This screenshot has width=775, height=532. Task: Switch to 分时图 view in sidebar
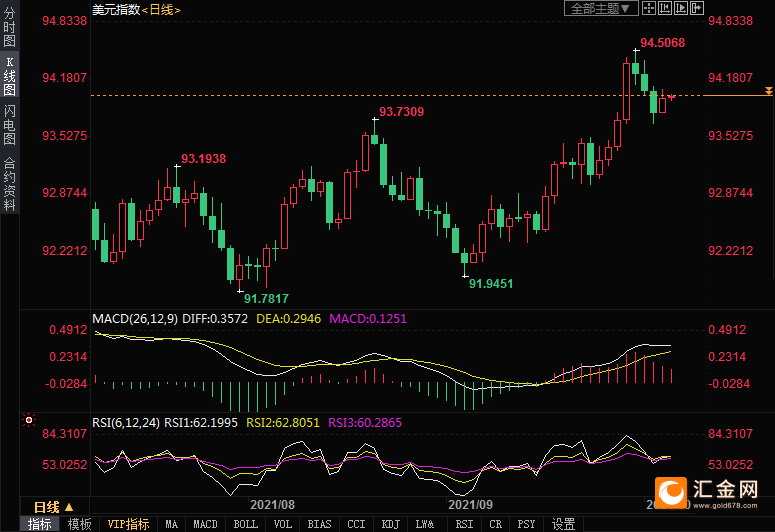coord(9,27)
